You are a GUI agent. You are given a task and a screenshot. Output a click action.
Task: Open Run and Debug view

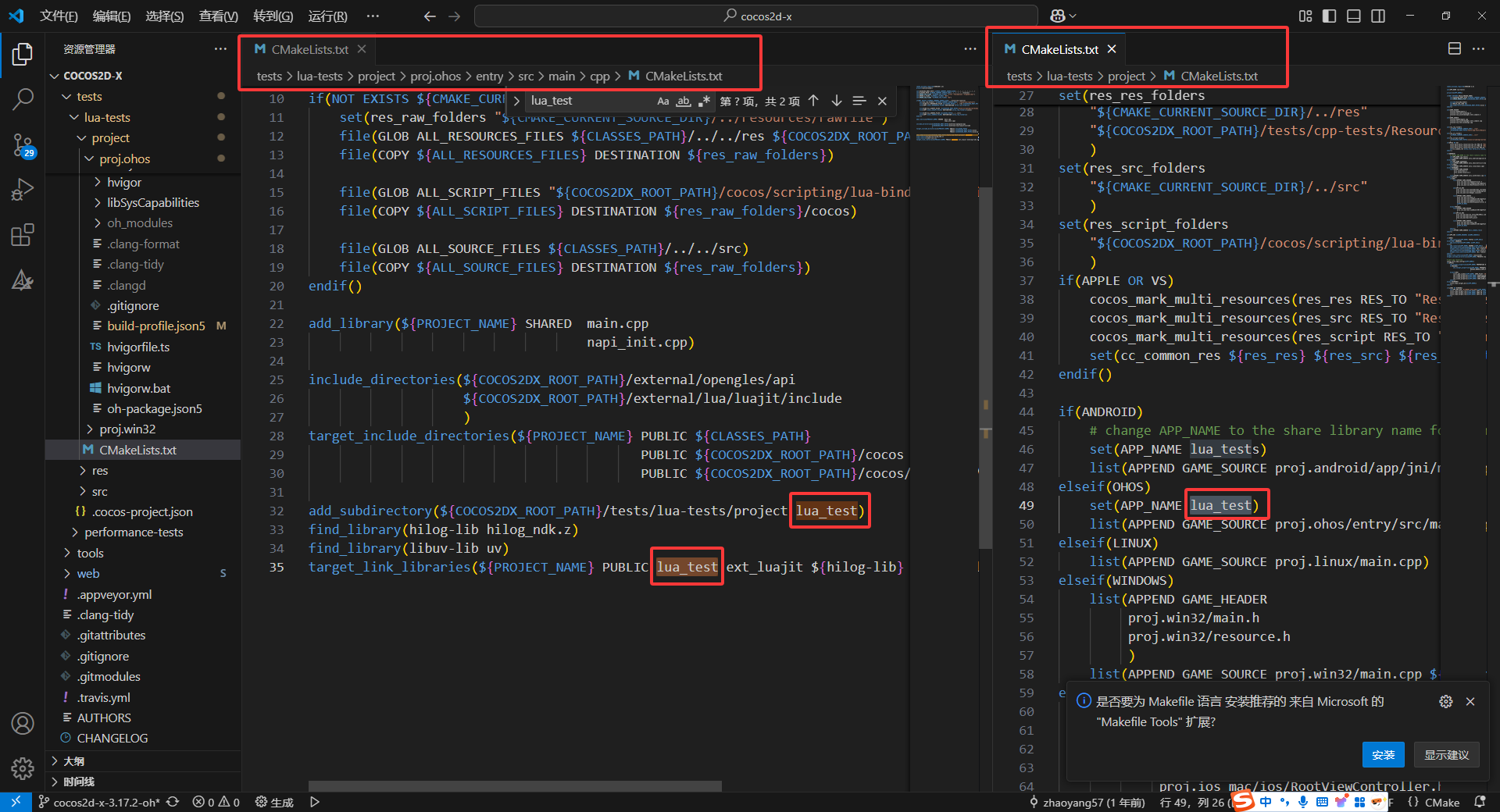pos(23,190)
